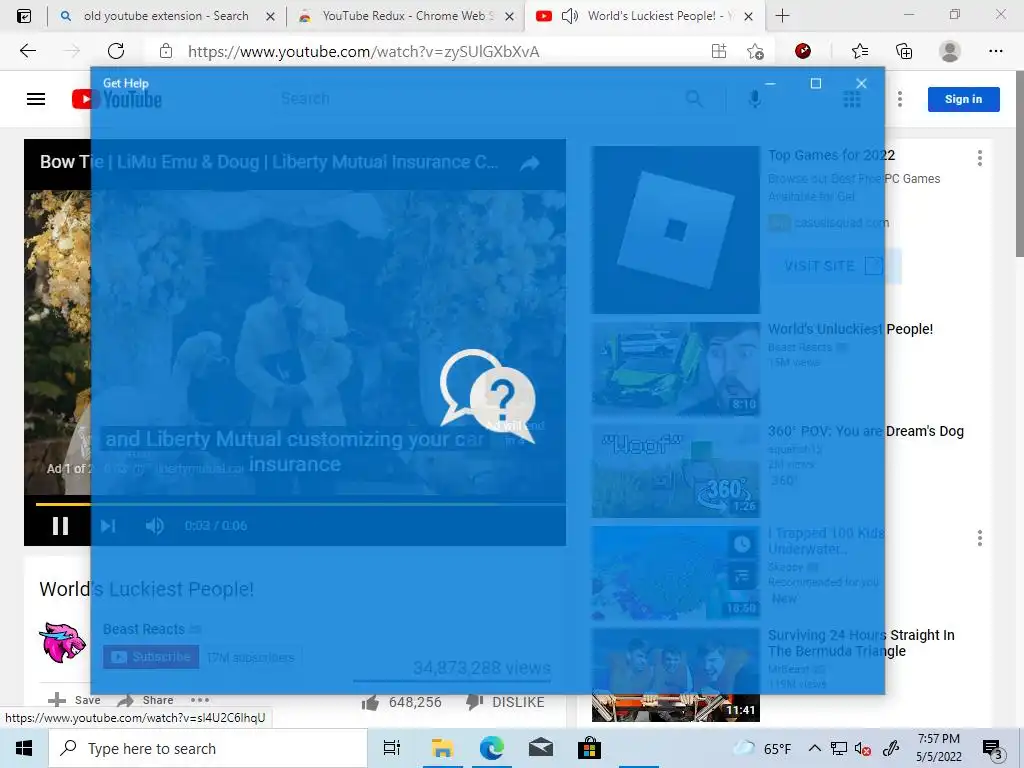
Task: Click the DISLIKE thumbs down button
Action: pos(505,703)
